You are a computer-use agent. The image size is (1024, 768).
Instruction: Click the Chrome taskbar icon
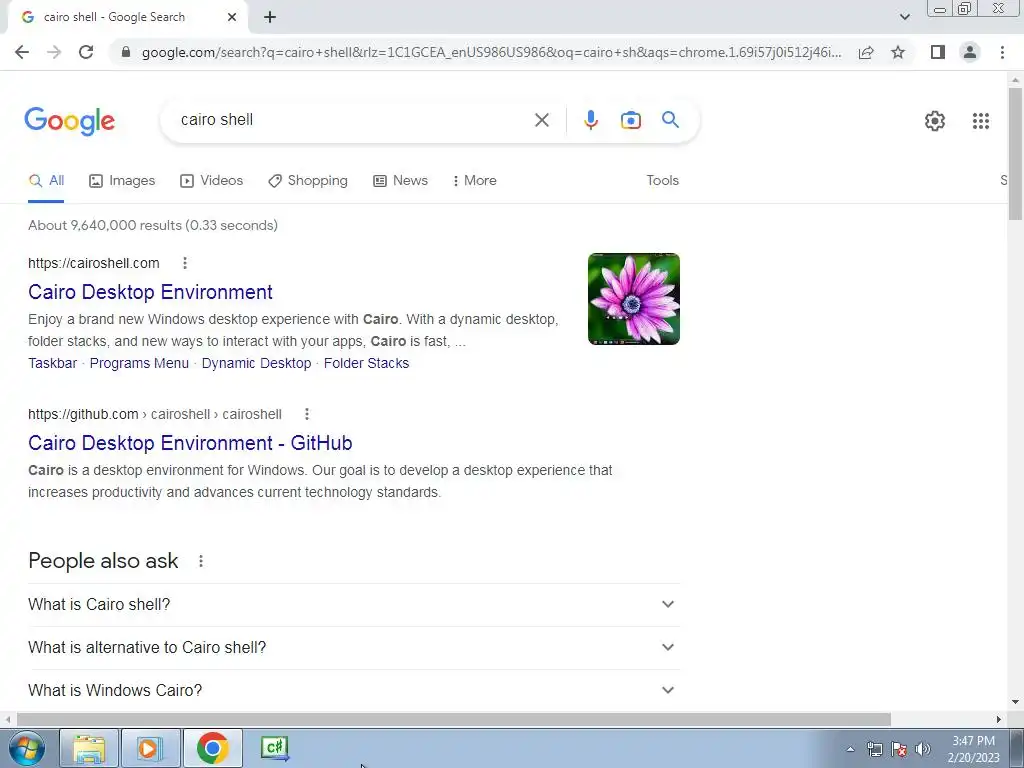point(212,748)
